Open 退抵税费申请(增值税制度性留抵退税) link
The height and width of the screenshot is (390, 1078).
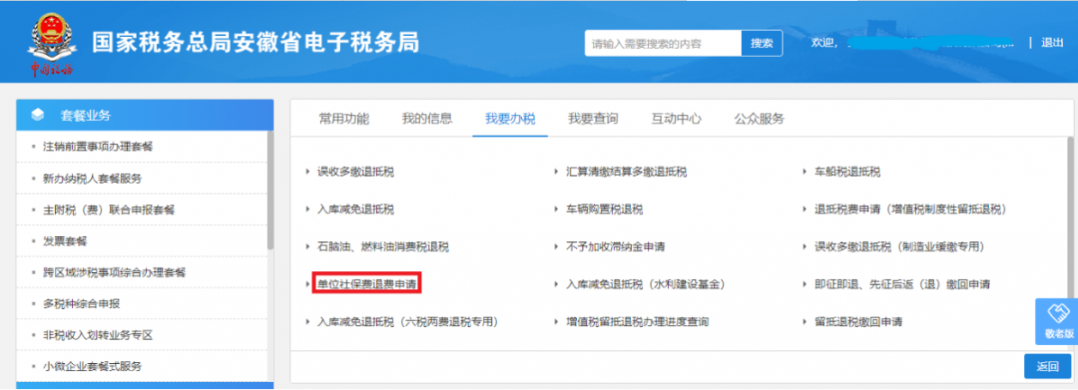coord(911,209)
